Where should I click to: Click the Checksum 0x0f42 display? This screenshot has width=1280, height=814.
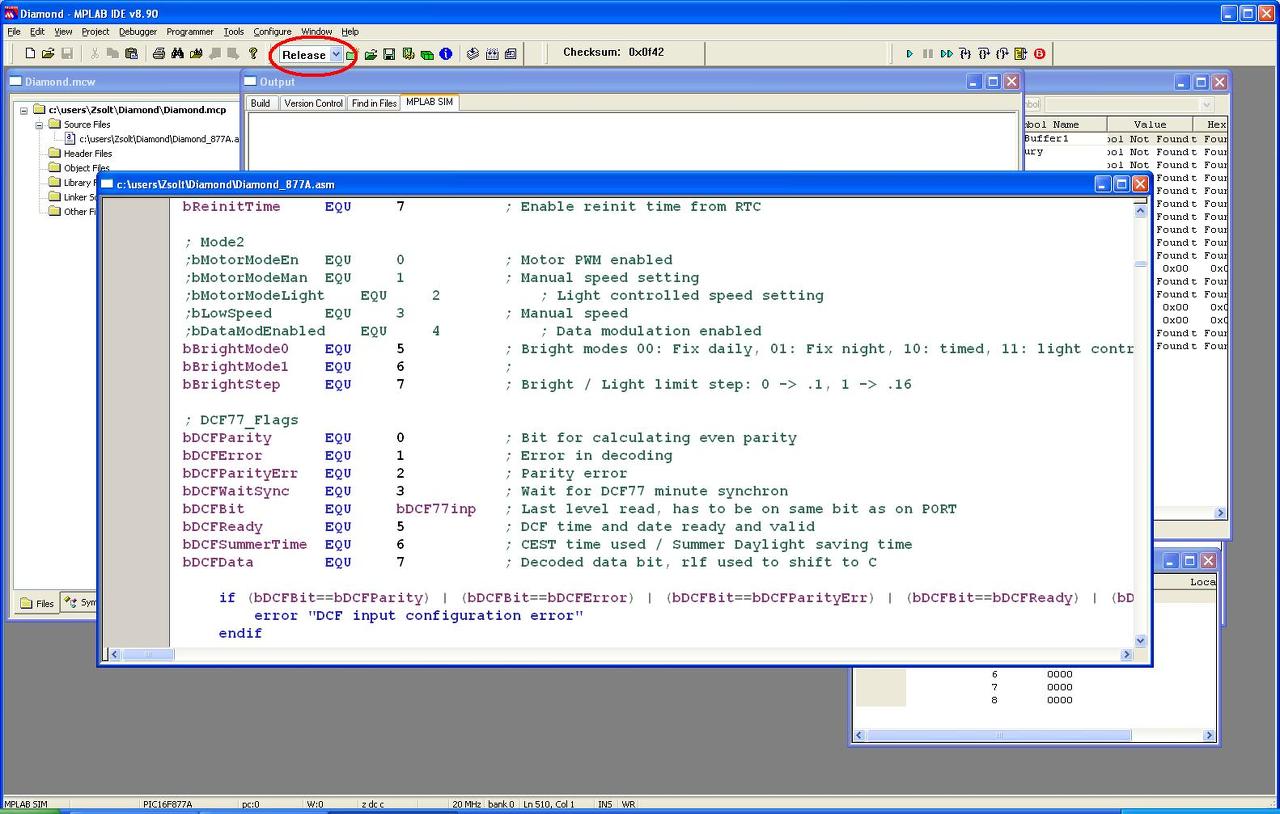click(x=613, y=52)
